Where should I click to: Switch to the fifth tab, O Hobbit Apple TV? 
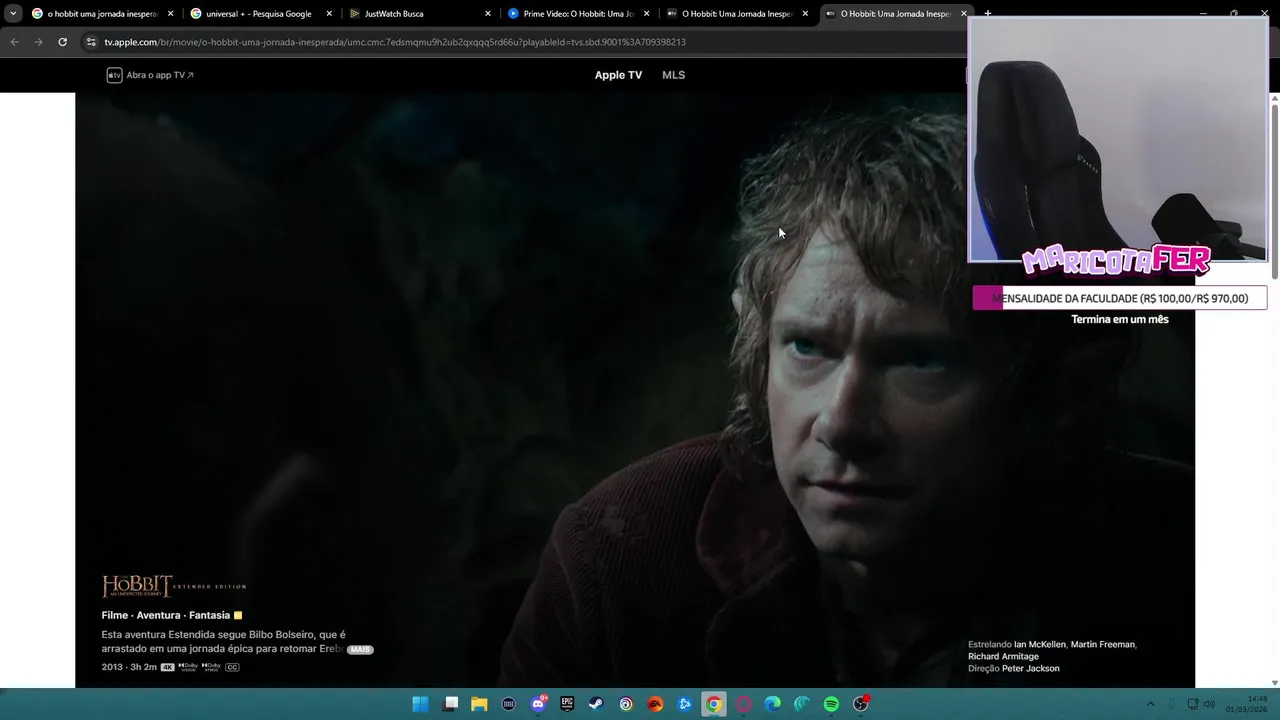737,14
